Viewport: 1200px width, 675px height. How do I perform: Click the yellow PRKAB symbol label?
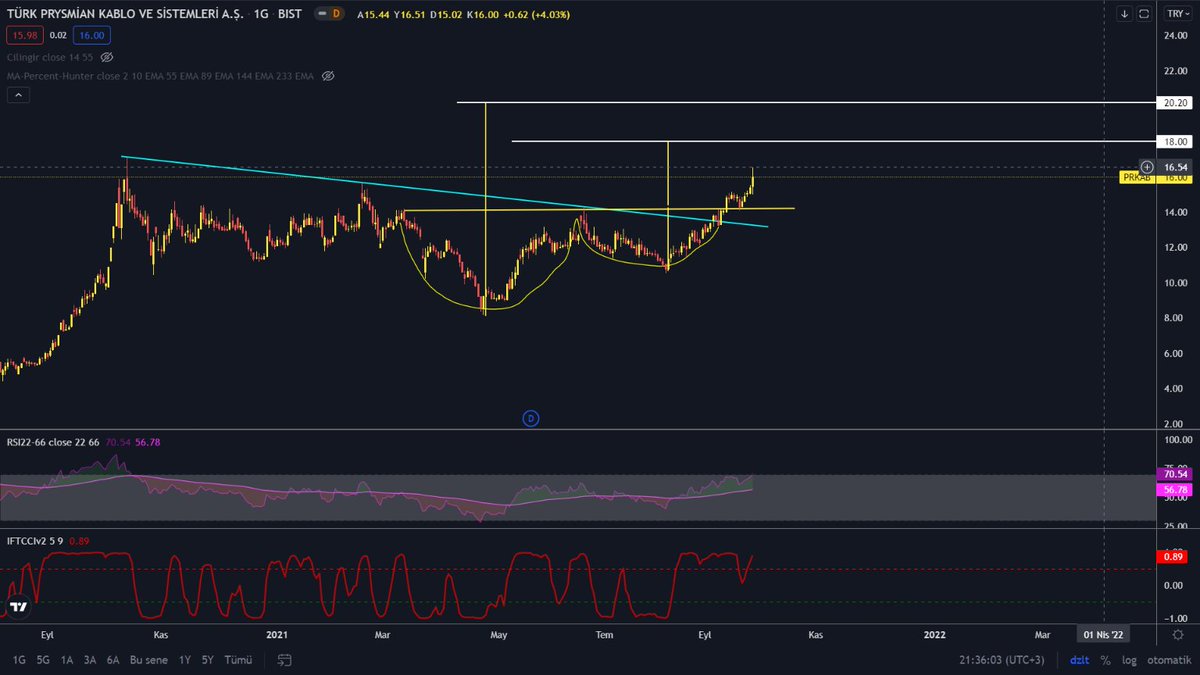point(1138,177)
